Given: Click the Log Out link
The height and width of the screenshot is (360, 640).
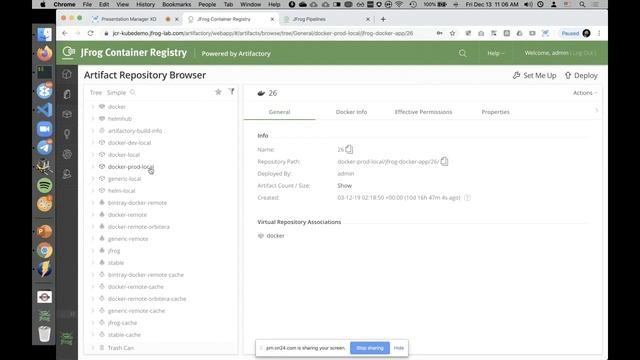Looking at the screenshot, I should tap(584, 53).
